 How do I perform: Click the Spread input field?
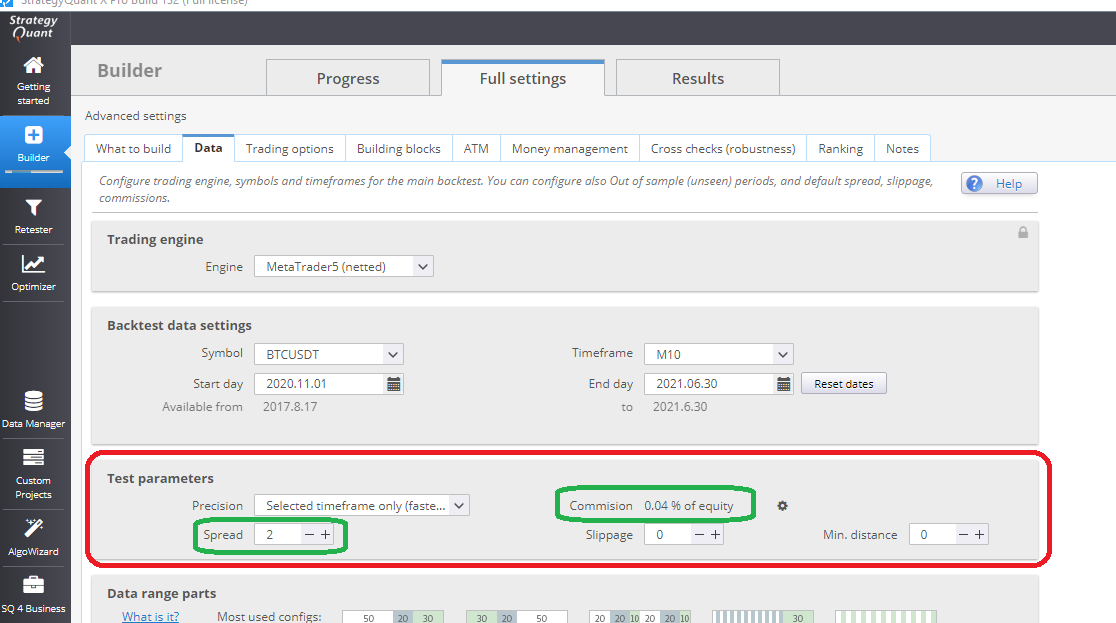pyautogui.click(x=278, y=535)
